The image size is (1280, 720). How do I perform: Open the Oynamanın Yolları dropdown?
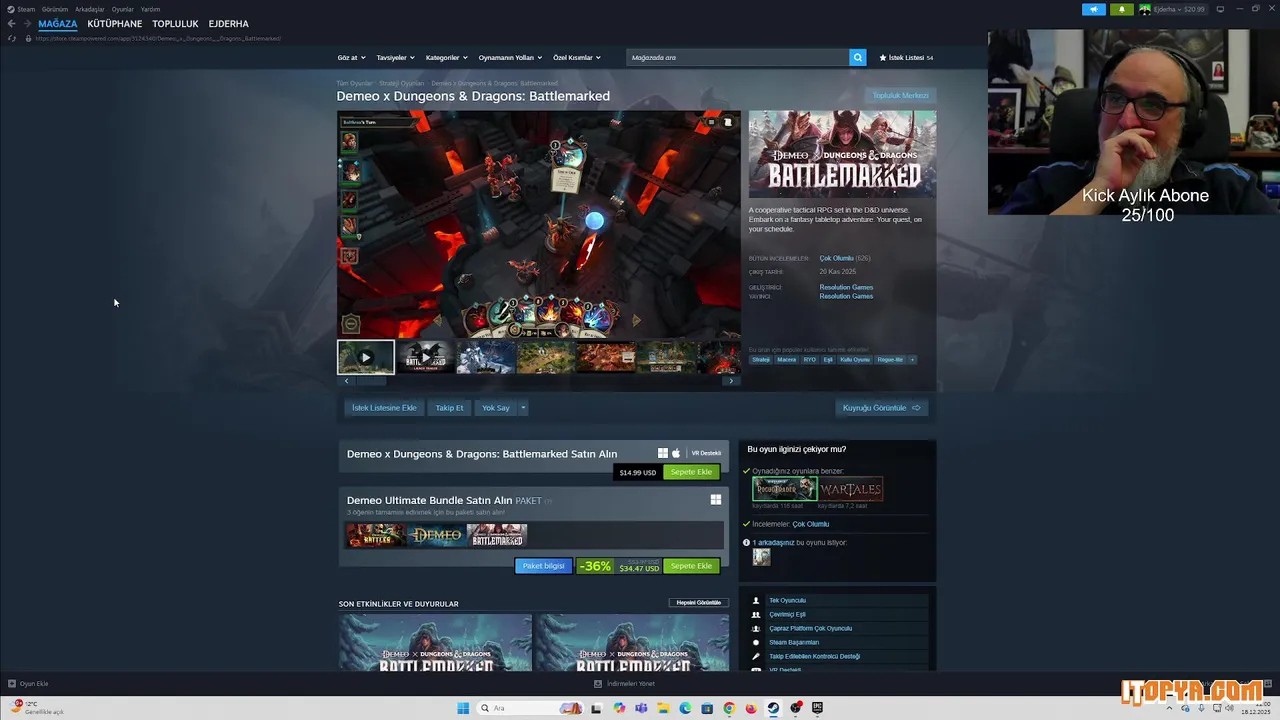click(510, 58)
